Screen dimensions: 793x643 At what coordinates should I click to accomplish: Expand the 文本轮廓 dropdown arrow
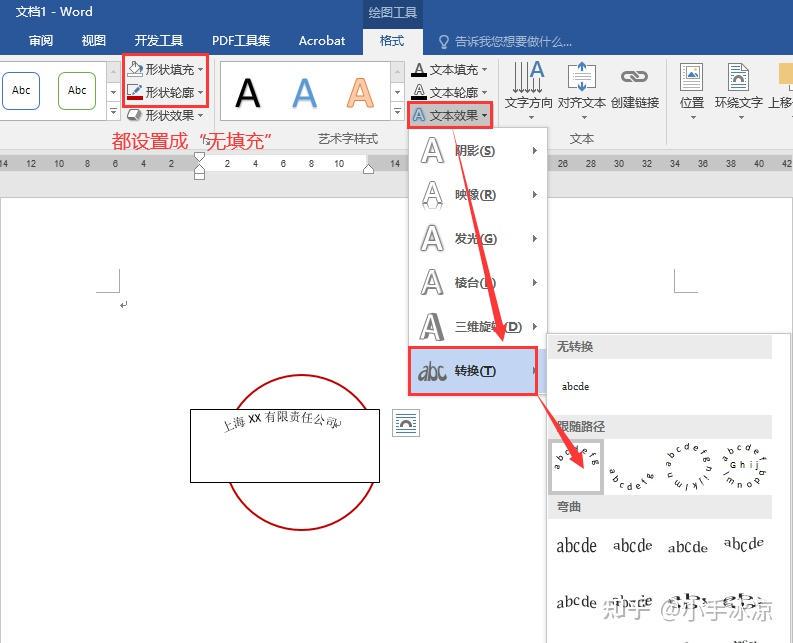[x=484, y=93]
